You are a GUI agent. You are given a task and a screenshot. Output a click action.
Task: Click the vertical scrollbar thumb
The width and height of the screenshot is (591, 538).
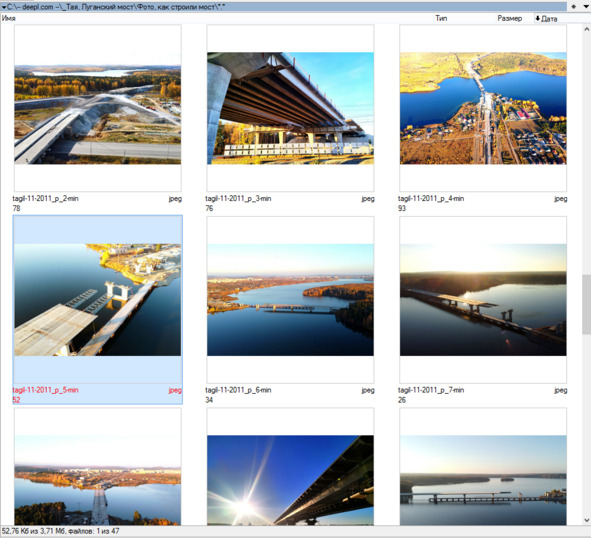[586, 304]
